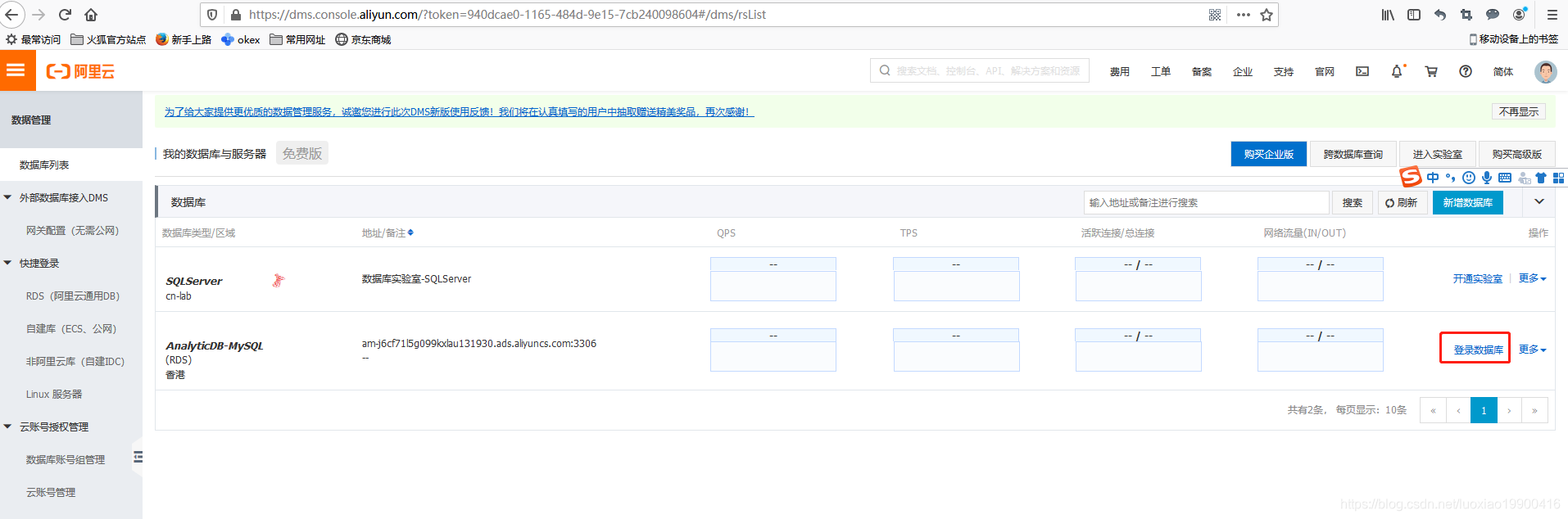Open the 简体 language selector
Screen dimensions: 1568x519
(x=1503, y=72)
